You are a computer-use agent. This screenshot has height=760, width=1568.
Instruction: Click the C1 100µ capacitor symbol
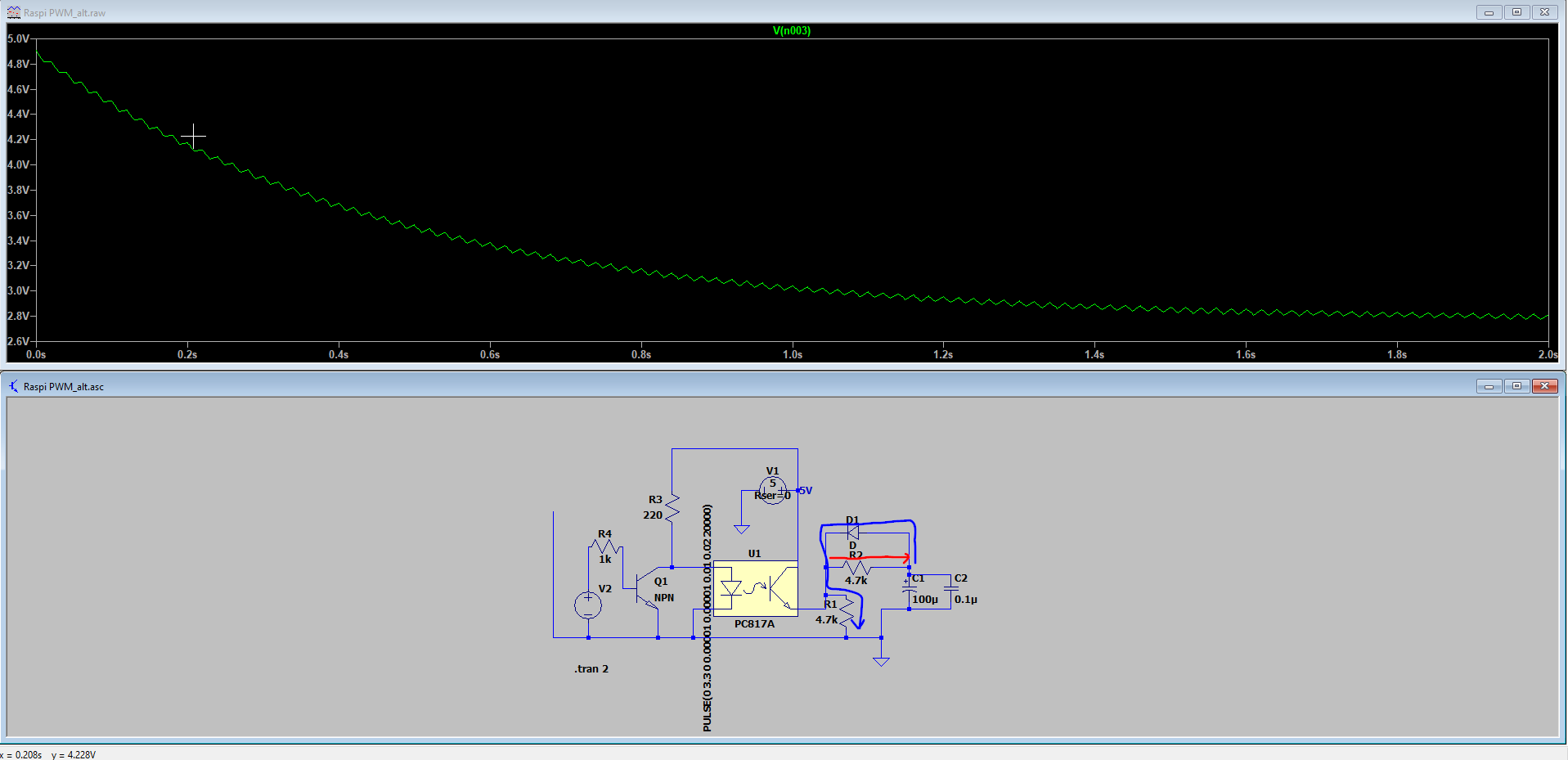tap(909, 587)
